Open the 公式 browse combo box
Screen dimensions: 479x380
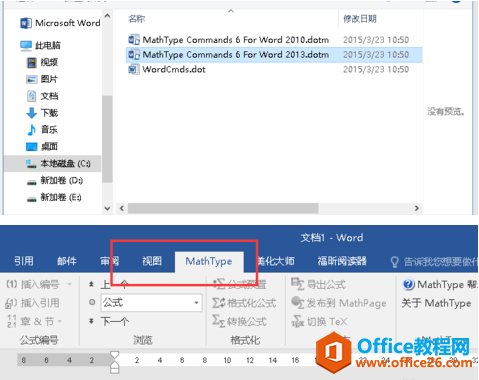point(151,303)
